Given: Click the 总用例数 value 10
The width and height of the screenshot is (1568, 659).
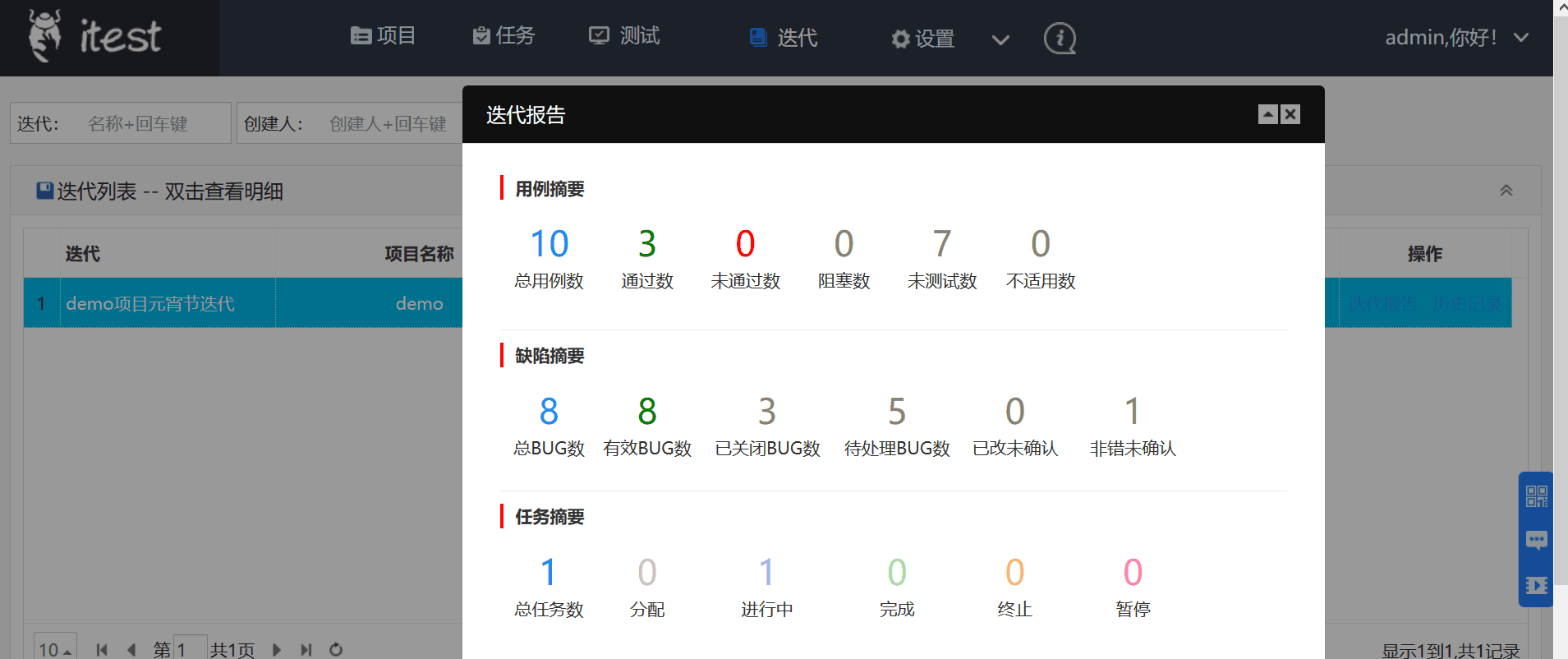Looking at the screenshot, I should pos(549,244).
